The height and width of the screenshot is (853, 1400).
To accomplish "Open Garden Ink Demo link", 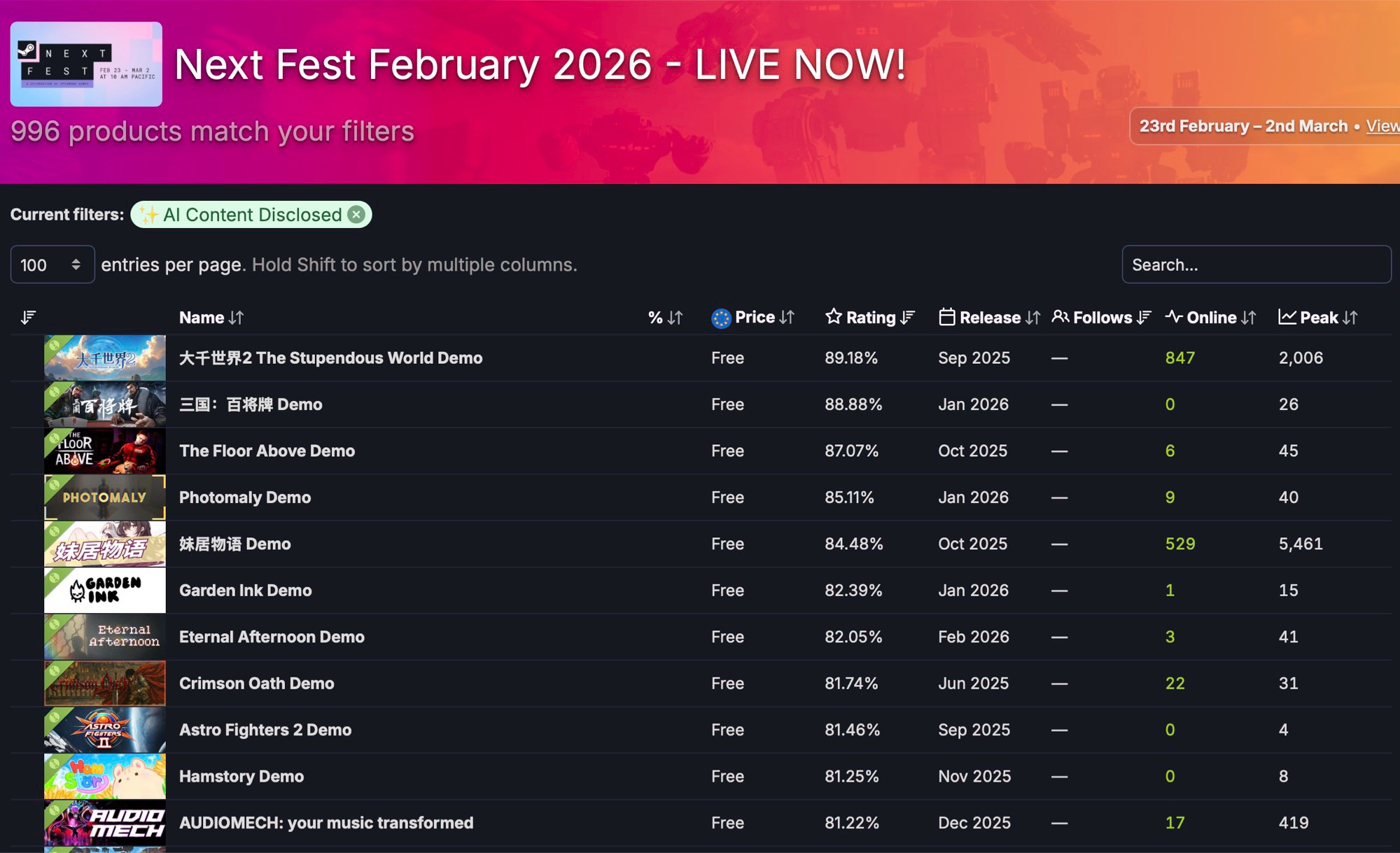I will (245, 591).
